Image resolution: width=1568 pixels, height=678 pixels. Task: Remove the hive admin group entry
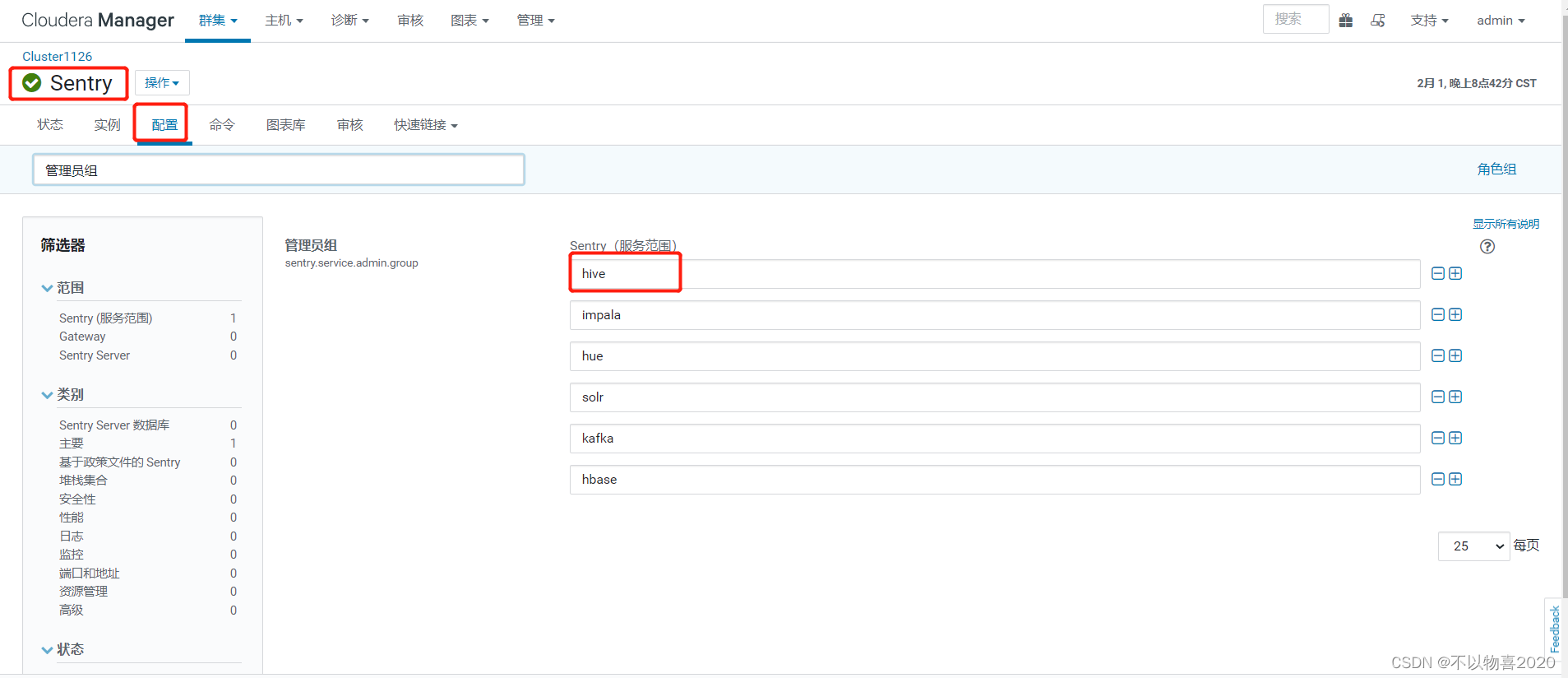[1438, 273]
